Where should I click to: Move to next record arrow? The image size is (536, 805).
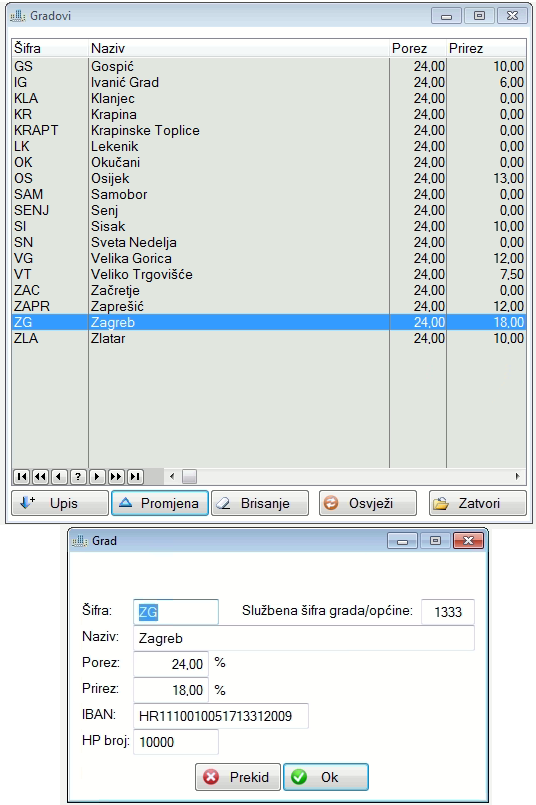pos(97,476)
